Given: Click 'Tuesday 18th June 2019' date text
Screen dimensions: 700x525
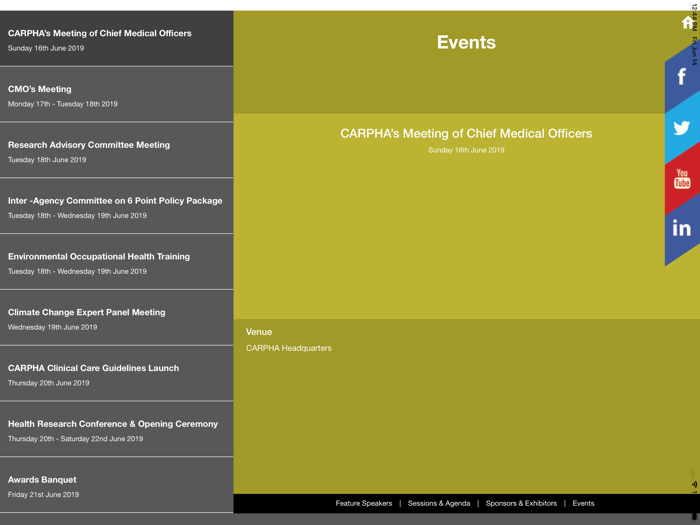Looking at the screenshot, I should pyautogui.click(x=47, y=160).
